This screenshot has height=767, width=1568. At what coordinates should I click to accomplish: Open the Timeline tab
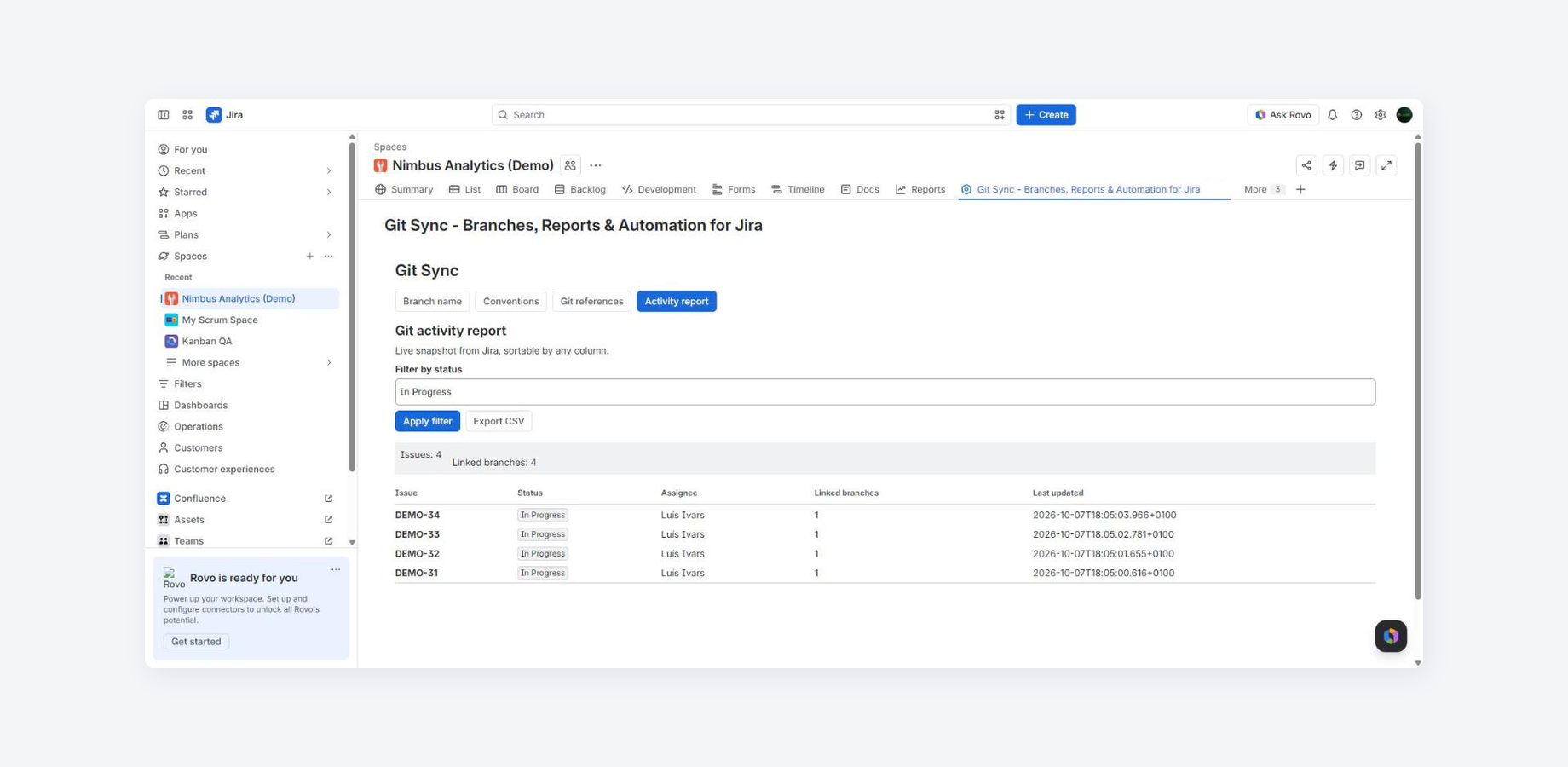(x=798, y=189)
